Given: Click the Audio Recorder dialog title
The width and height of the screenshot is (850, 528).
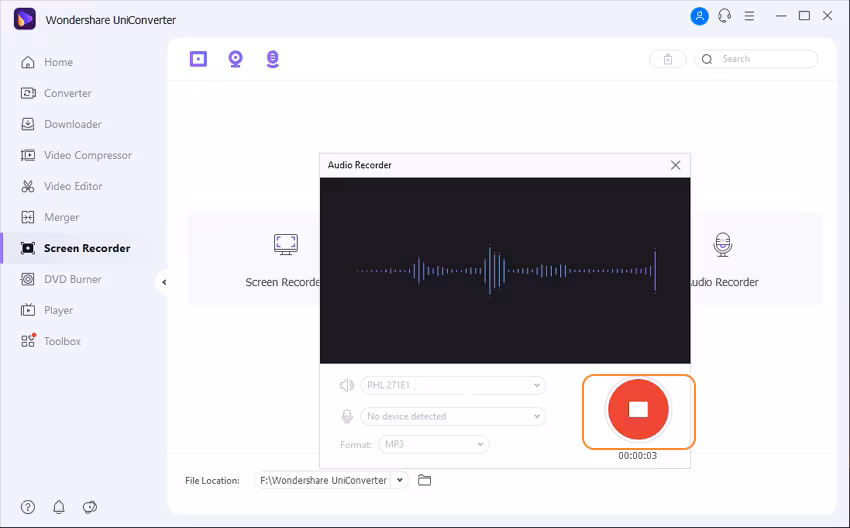Looking at the screenshot, I should pyautogui.click(x=359, y=165).
